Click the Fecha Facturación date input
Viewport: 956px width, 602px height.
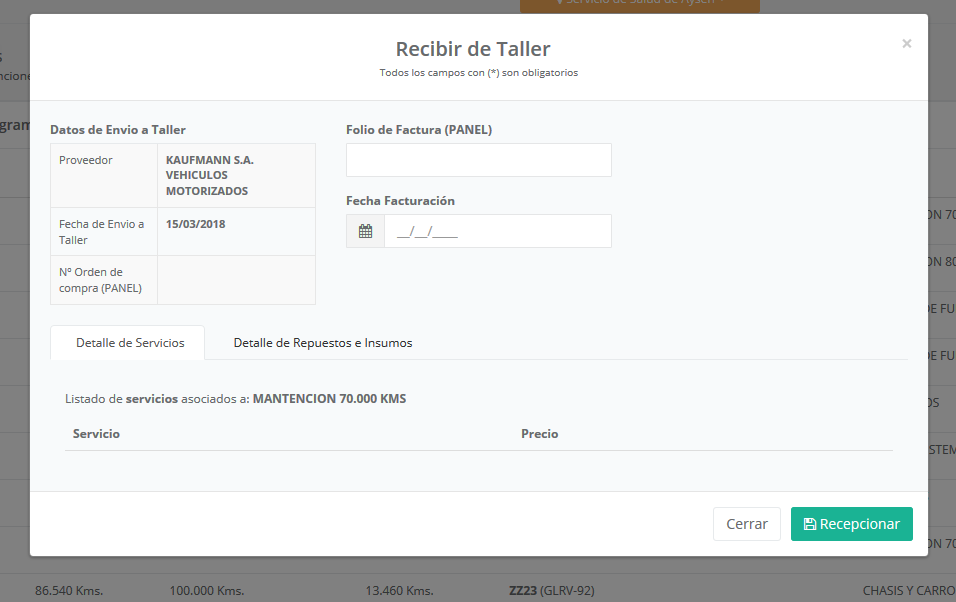[x=497, y=231]
